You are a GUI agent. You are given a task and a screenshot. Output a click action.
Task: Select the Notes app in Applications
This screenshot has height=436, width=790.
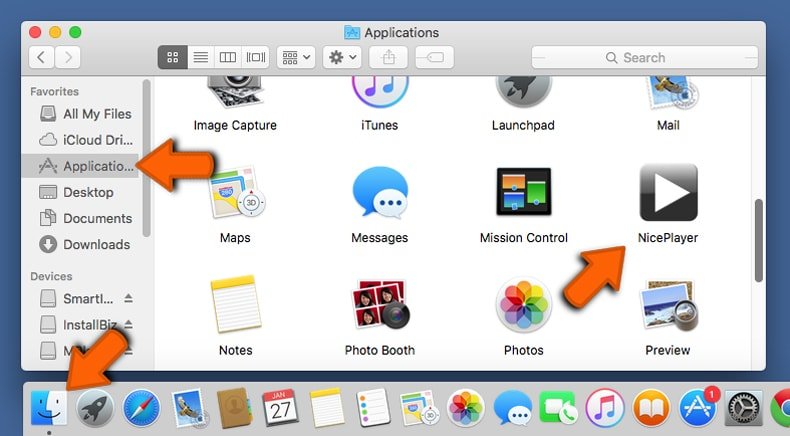236,304
